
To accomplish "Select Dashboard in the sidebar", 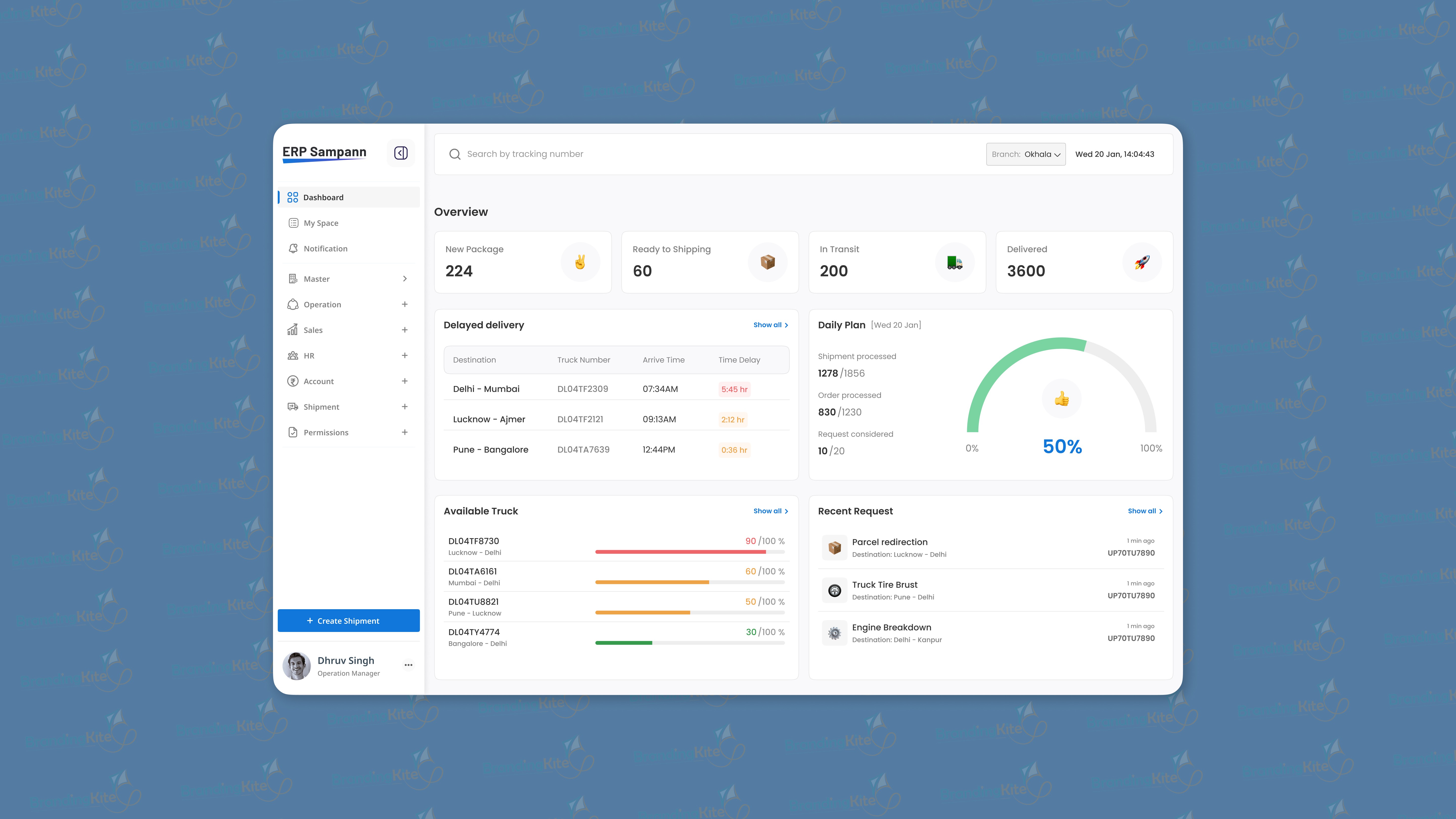I will (x=323, y=197).
